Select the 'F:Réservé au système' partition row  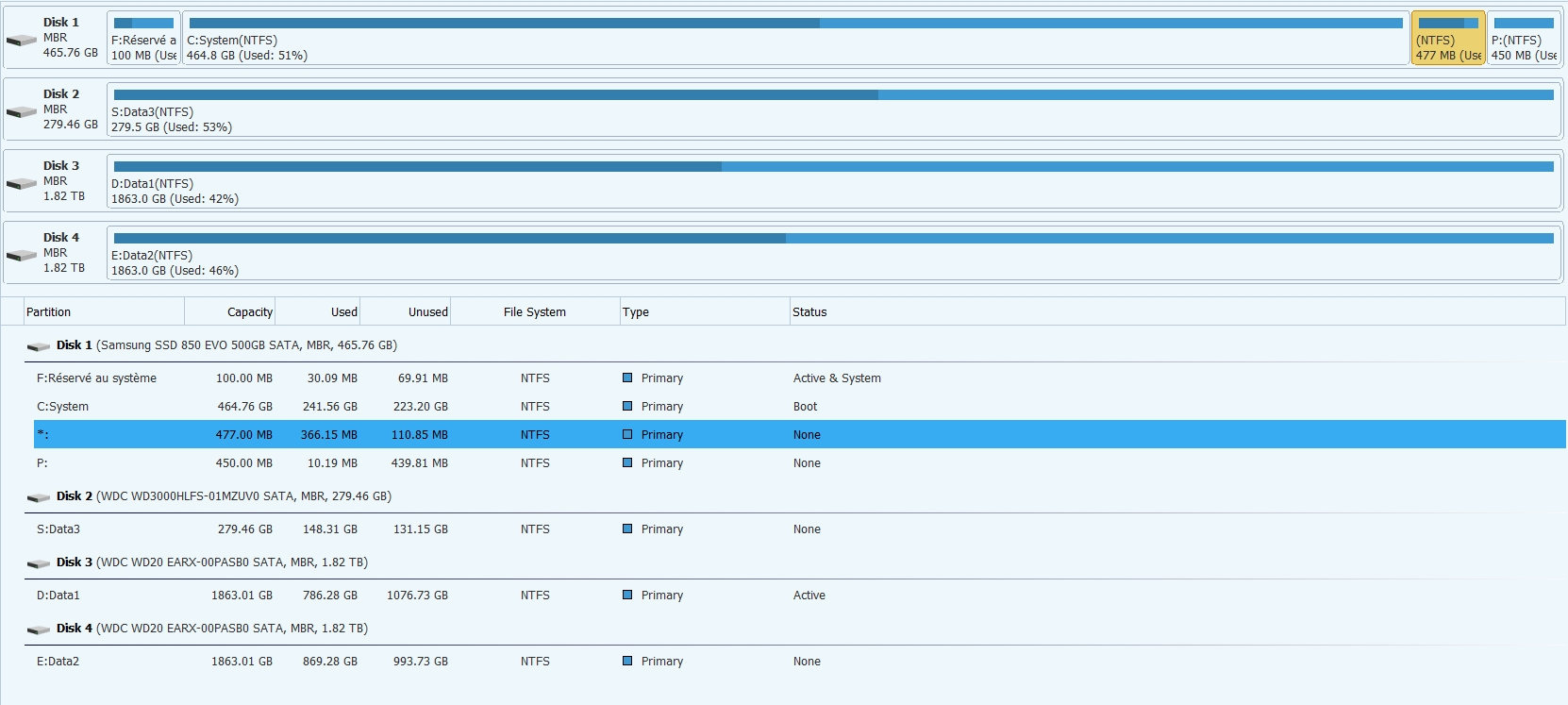(800, 378)
